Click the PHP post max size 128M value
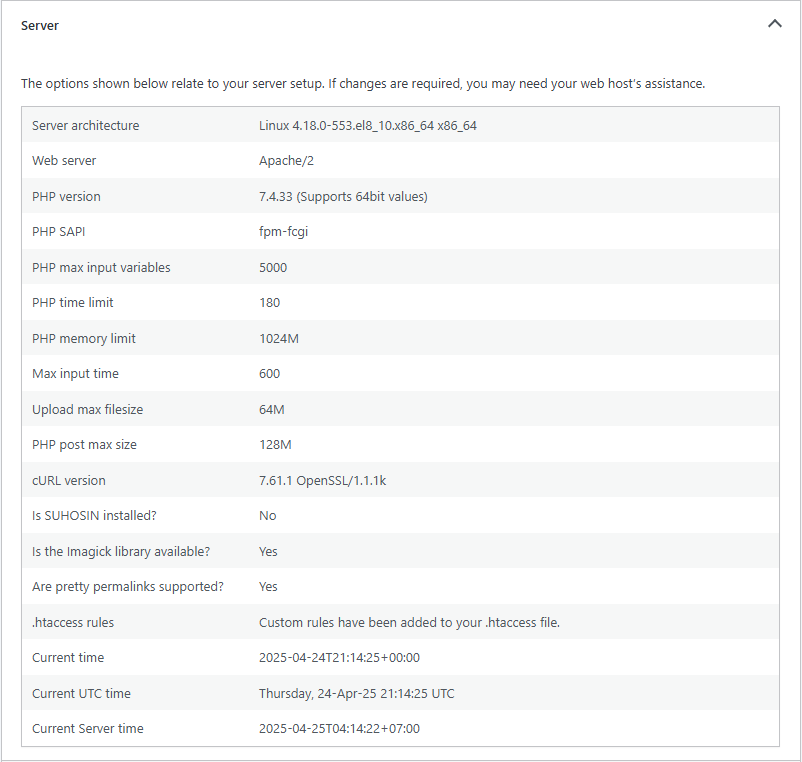The height and width of the screenshot is (762, 802). point(275,445)
